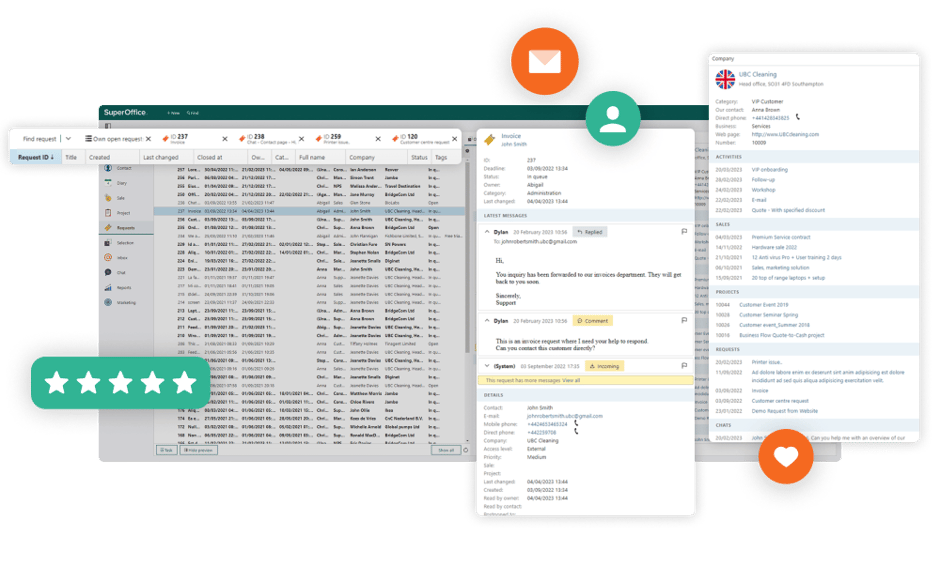
Task: Click the SuperOffice logo
Action: 125,112
